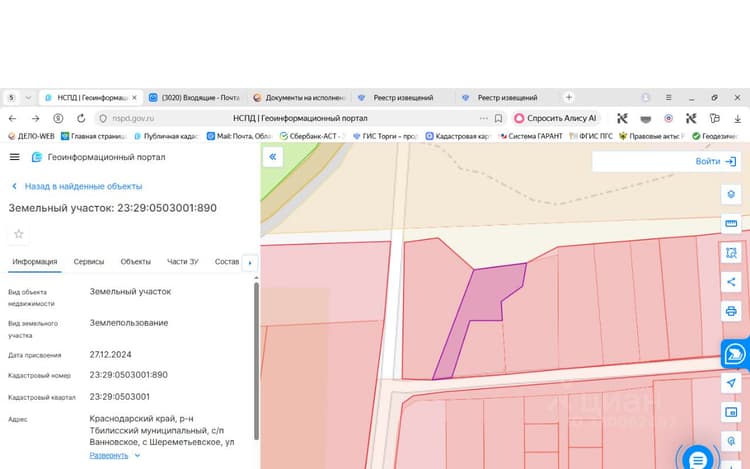The image size is (750, 469).
Task: Expand the address with Развернуть chevron
Action: pos(137,456)
